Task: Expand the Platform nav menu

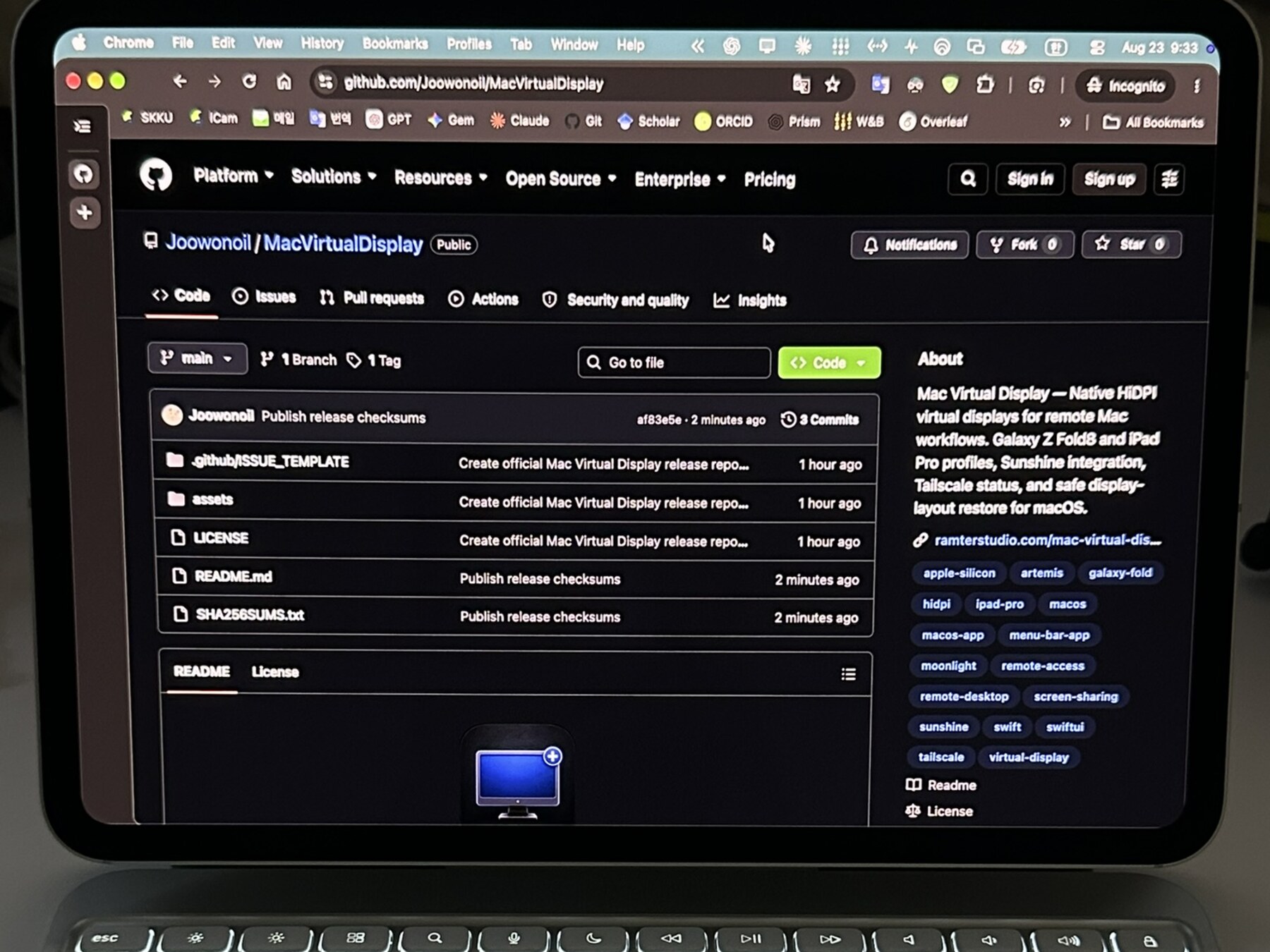Action: click(x=234, y=176)
